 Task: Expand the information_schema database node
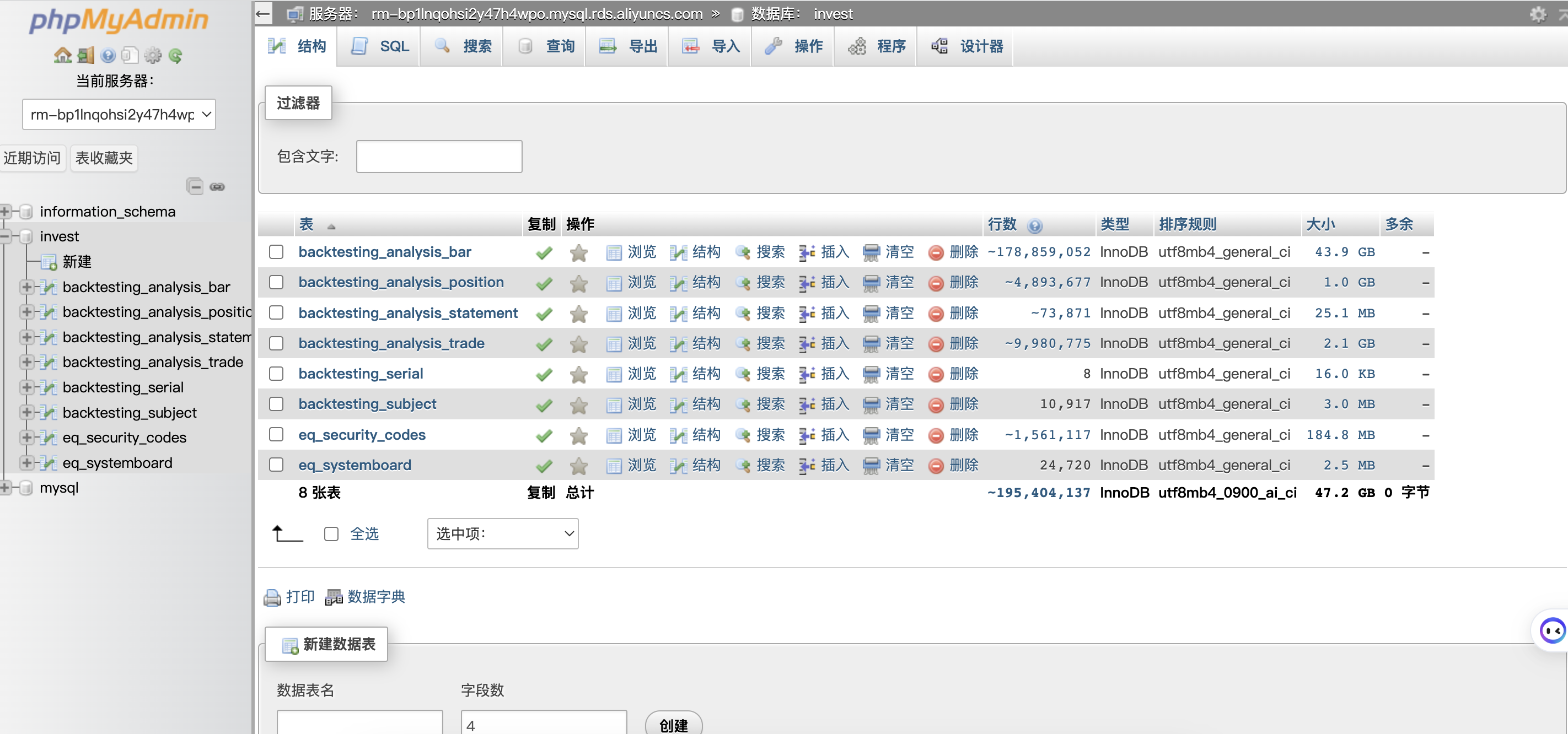(5, 211)
